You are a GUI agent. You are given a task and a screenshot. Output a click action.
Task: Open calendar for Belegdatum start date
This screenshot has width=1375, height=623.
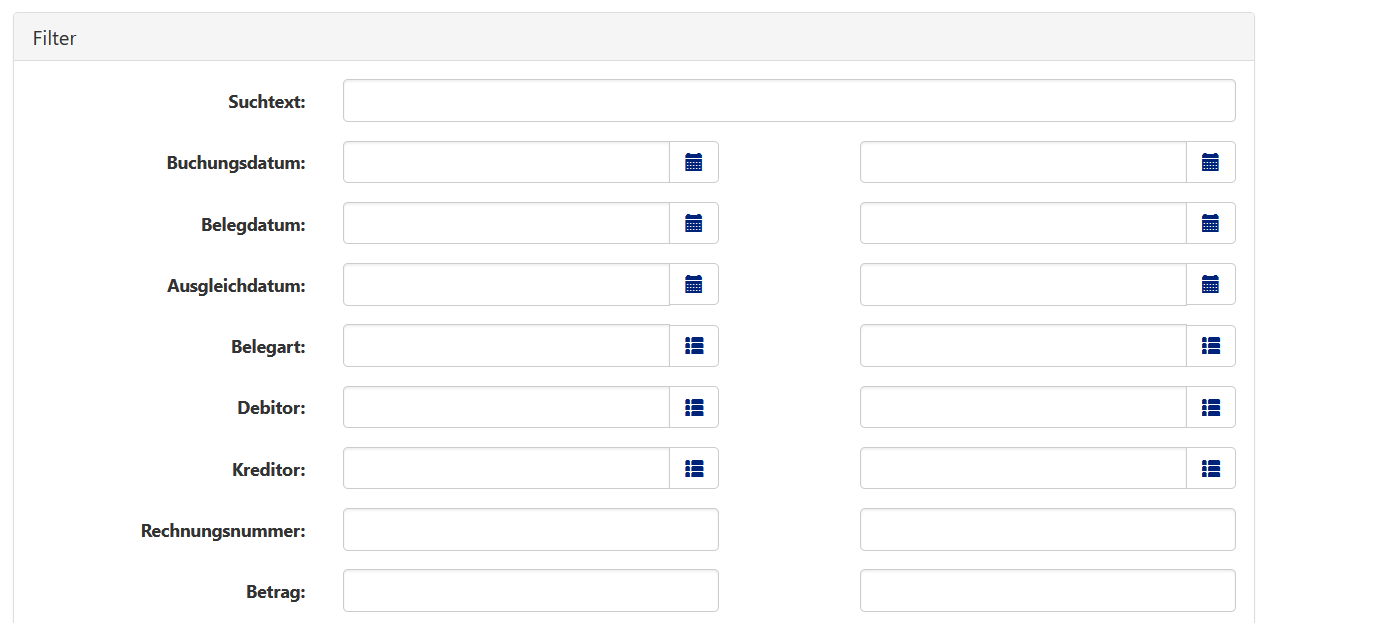(x=694, y=223)
